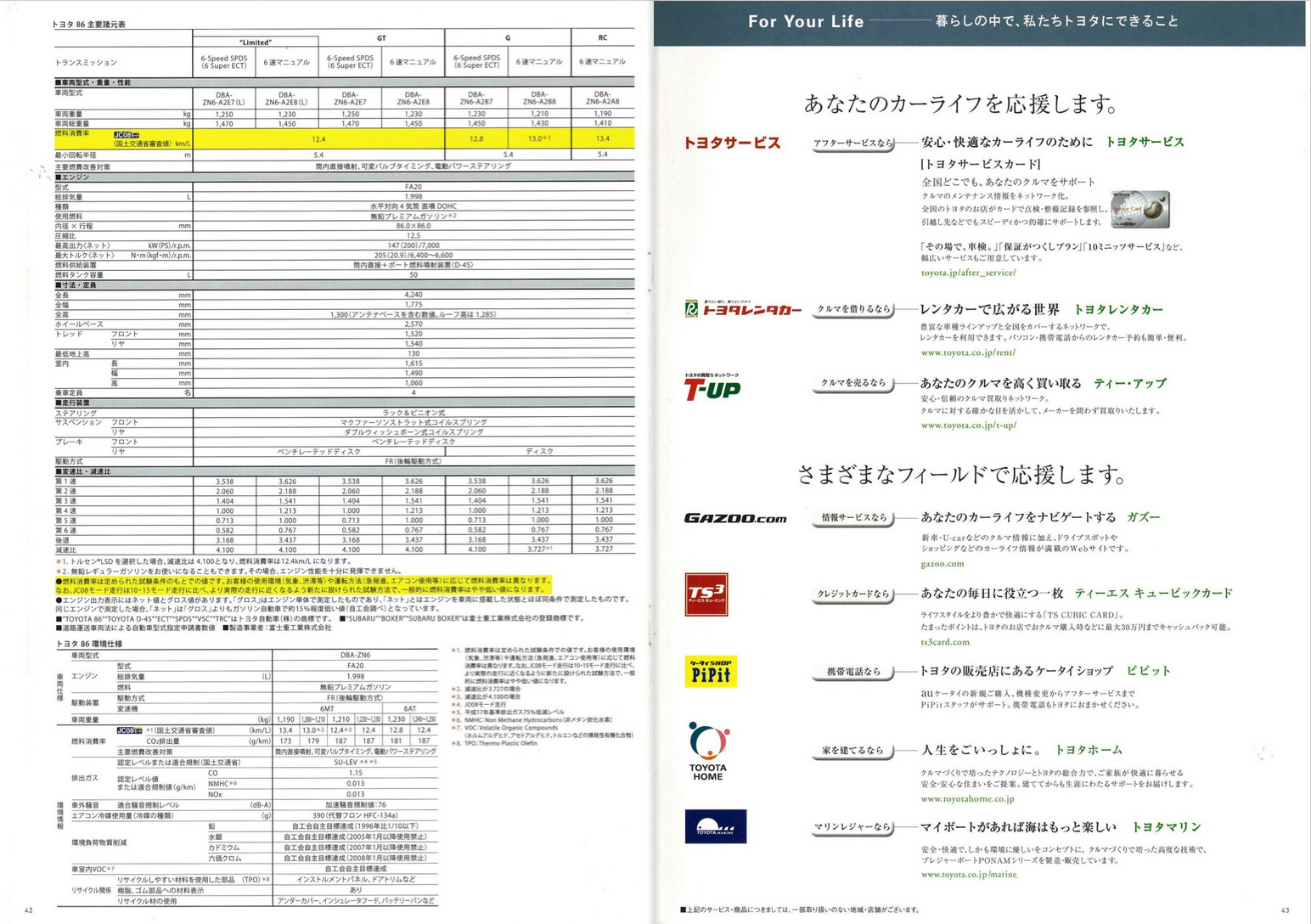Open the ts3card.com URL
The height and width of the screenshot is (924, 1311).
[x=945, y=642]
